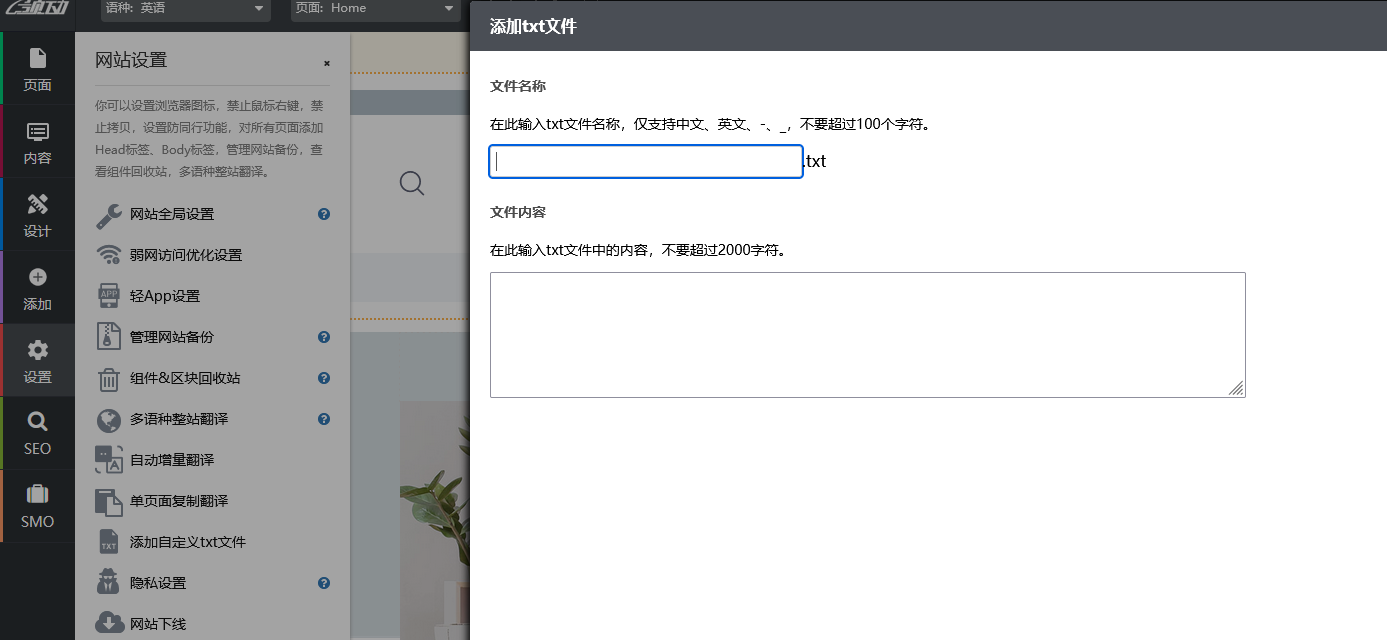Switch to the SEO sidebar tab
The image size is (1387, 640).
(x=37, y=433)
